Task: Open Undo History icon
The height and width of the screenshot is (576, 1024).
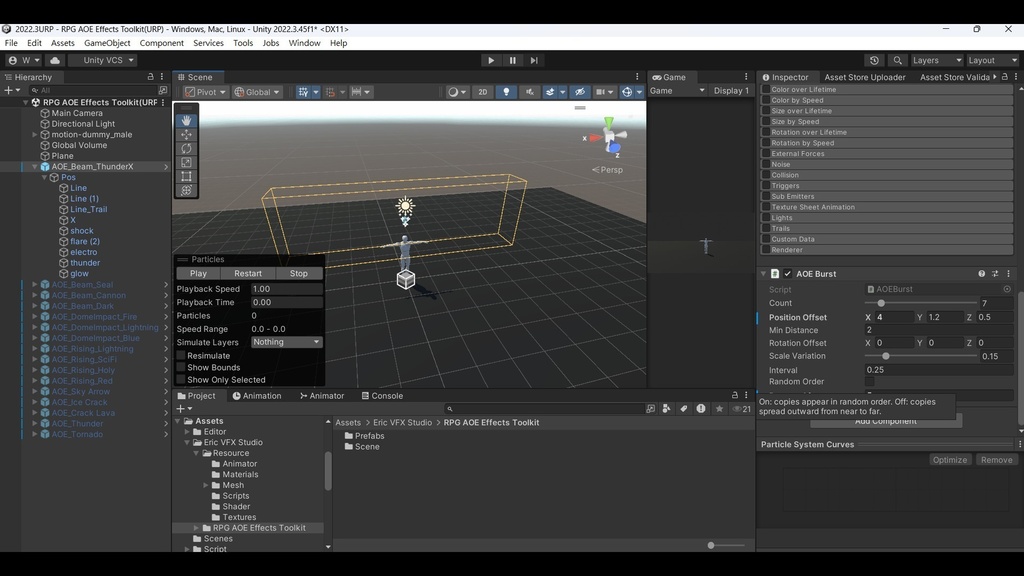Action: 874,60
